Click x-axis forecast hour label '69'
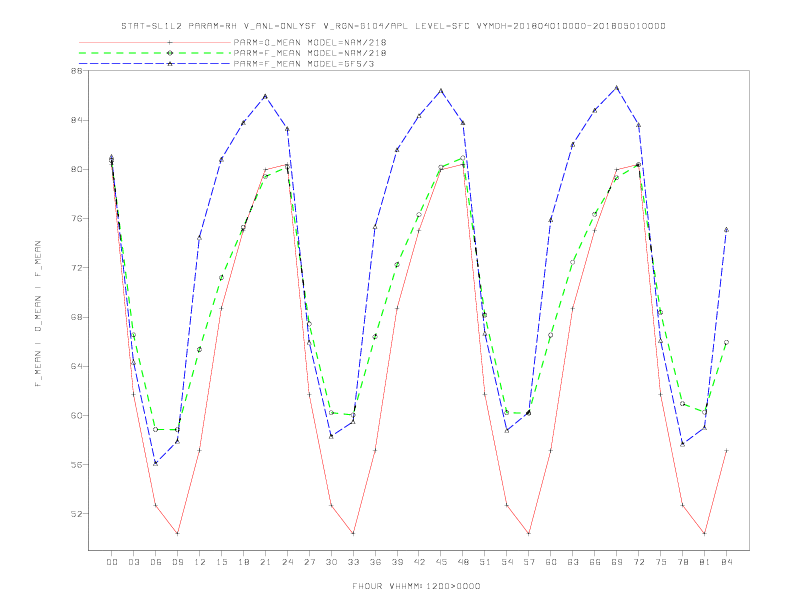The width and height of the screenshot is (792, 612). click(617, 562)
